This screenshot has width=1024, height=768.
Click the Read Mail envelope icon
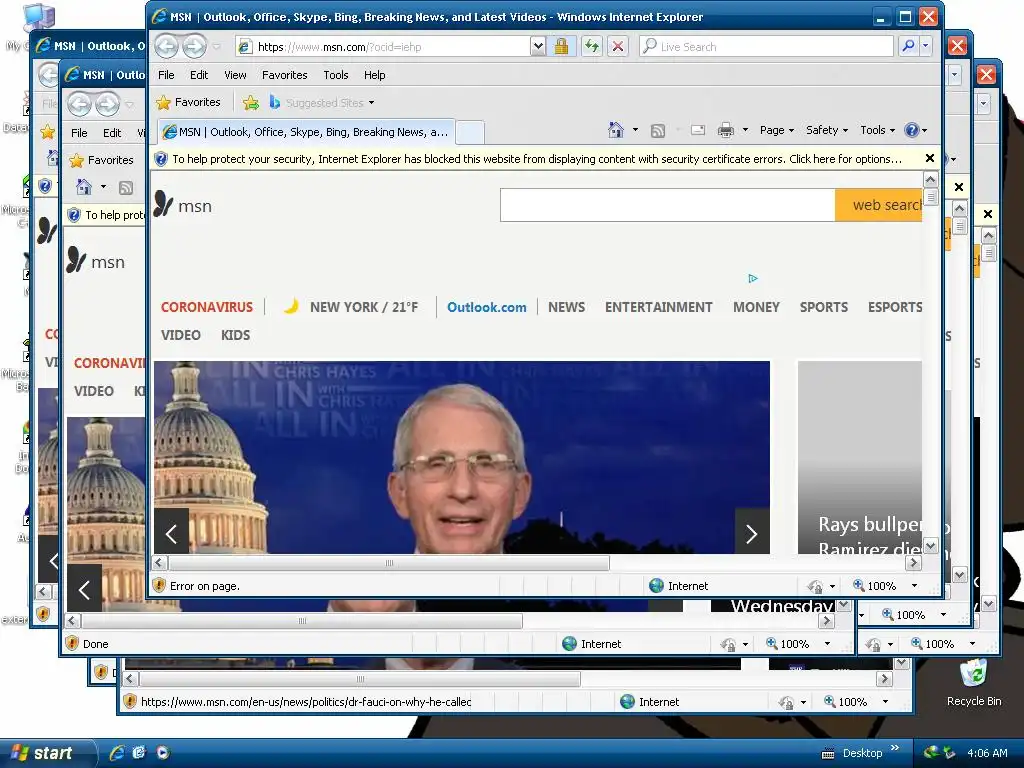(697, 130)
